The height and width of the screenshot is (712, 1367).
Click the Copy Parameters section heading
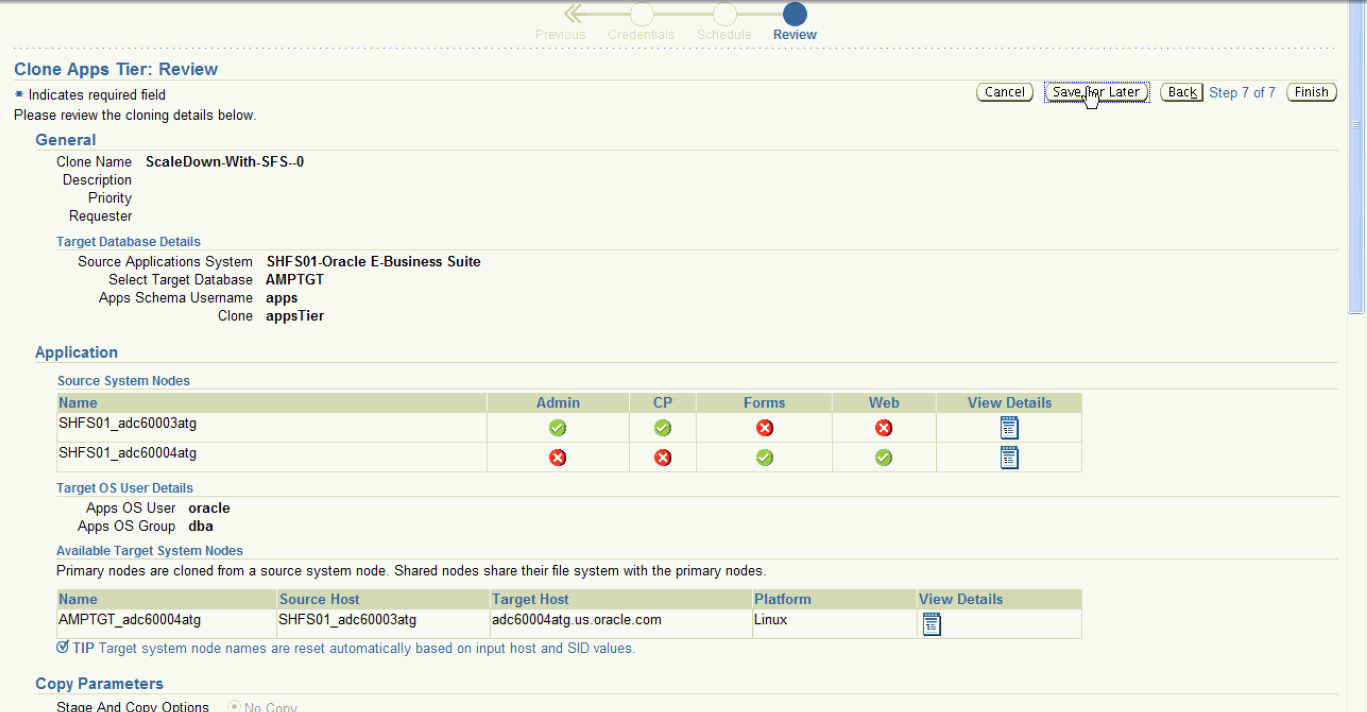(99, 683)
